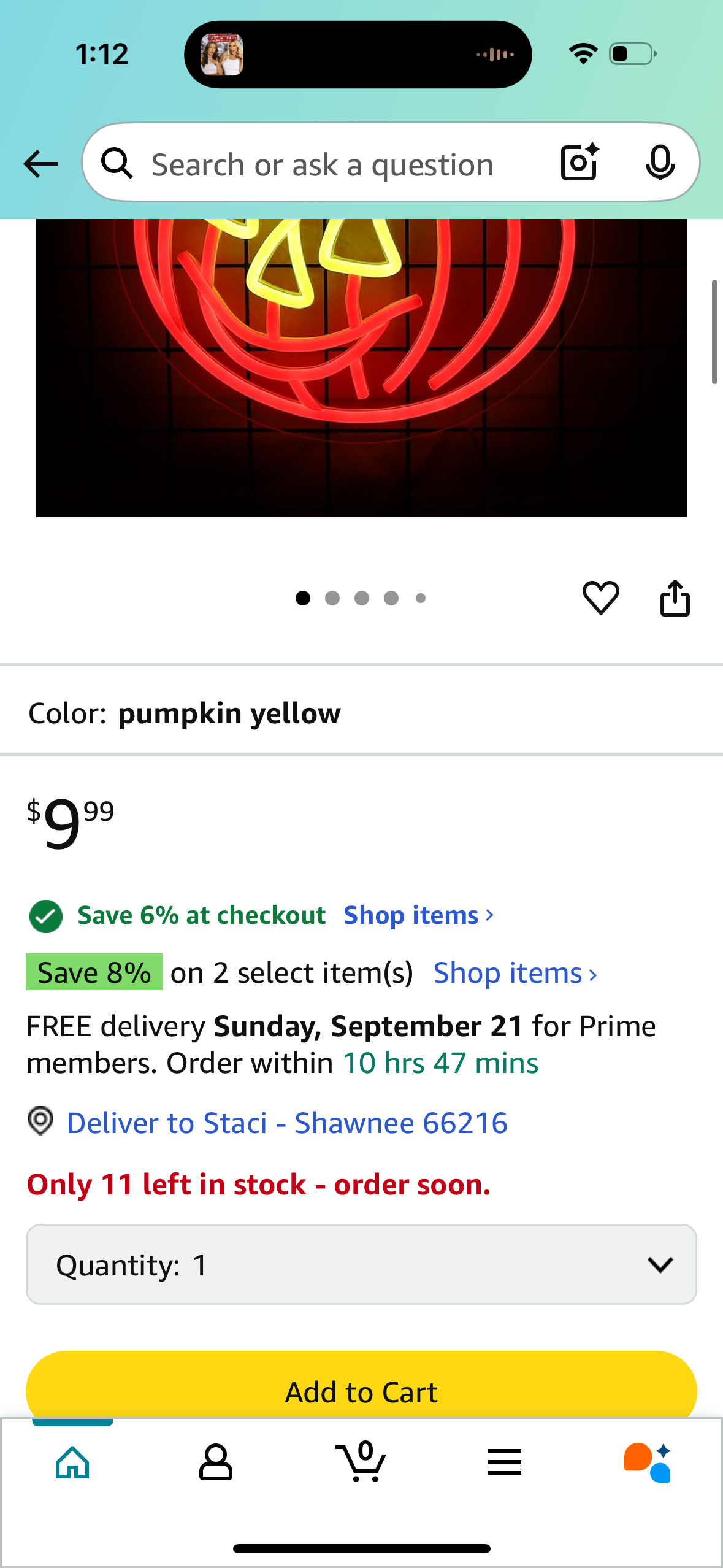723x1568 pixels.
Task: Tap the now-playing thumbnail in Dynamic Island
Action: click(x=222, y=55)
